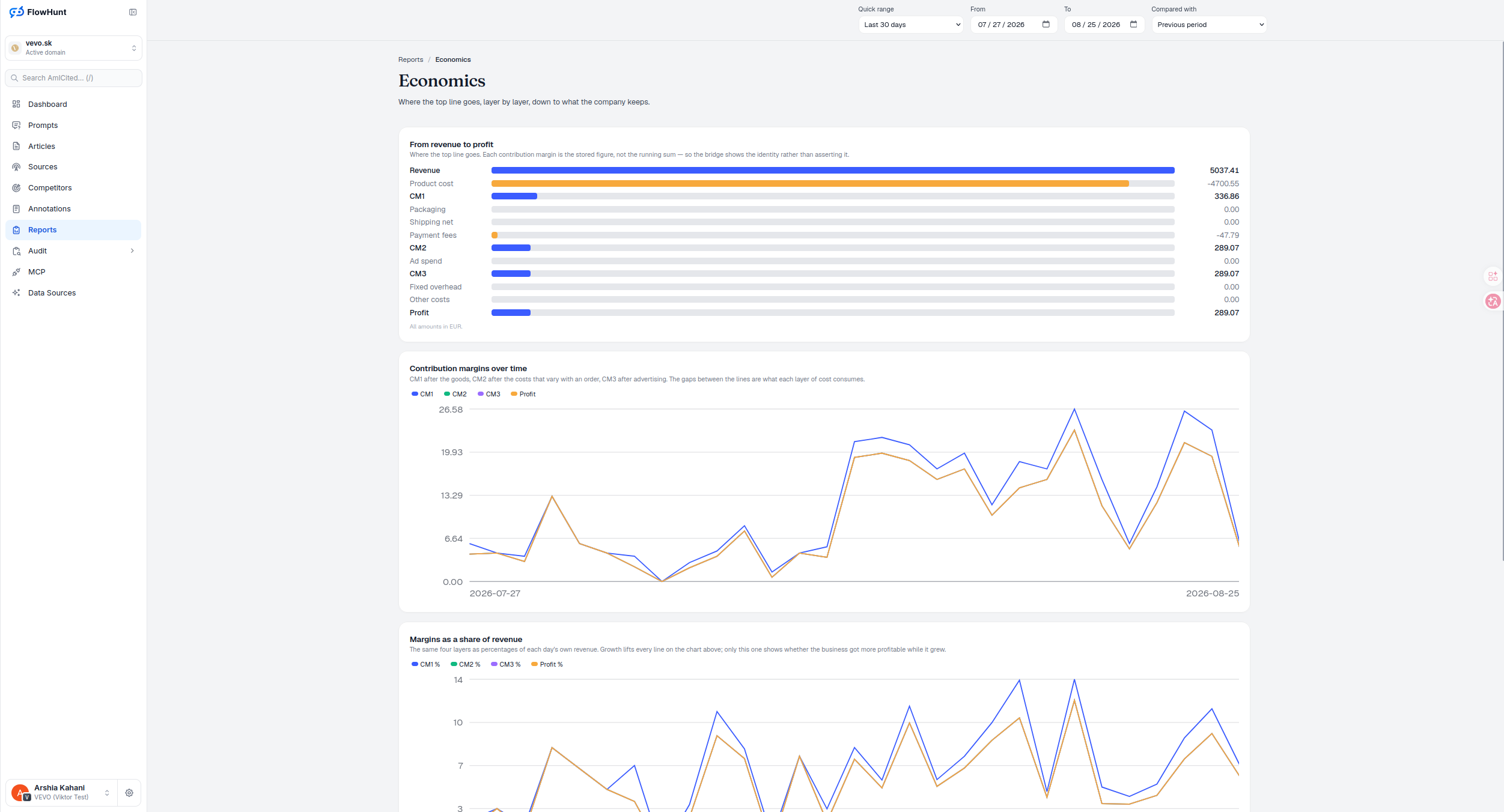Click the Annotations note icon
This screenshot has height=812, width=1504.
coord(16,209)
